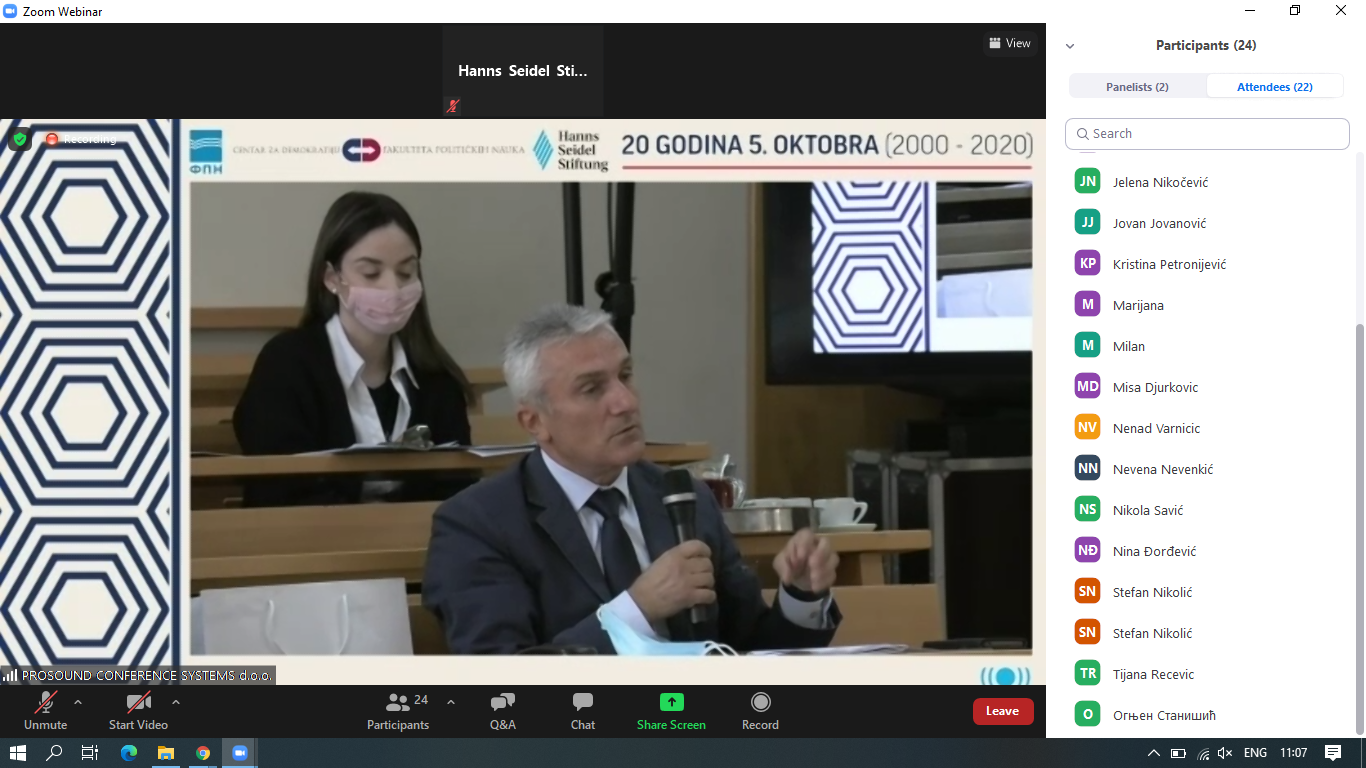Click the dark NN avatar for Nevena Nevenkić
This screenshot has height=768, width=1366.
click(x=1087, y=468)
